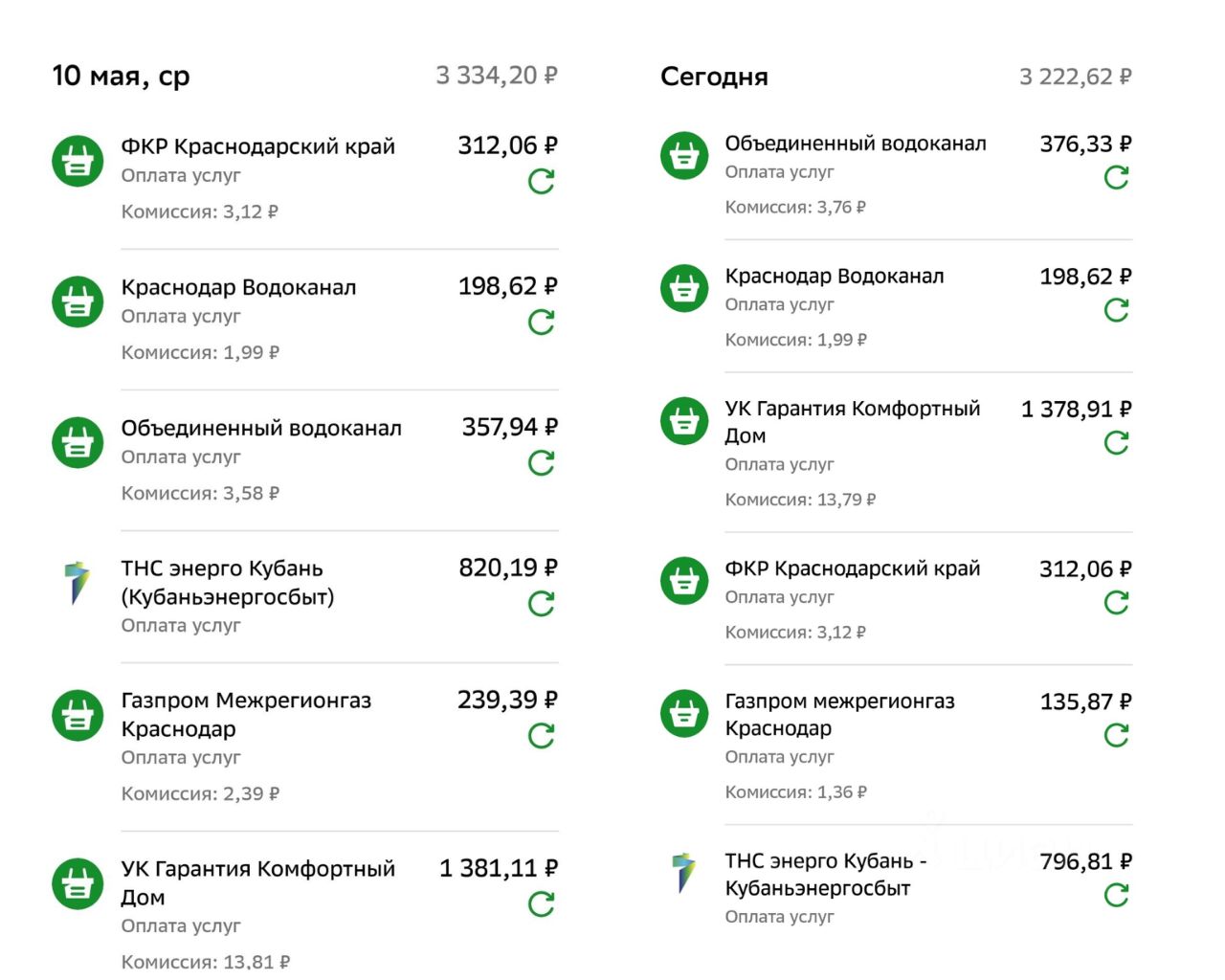Repeat today's 796,81 ₽ ТНС энерго payment
Viewport: 1225px width, 980px height.
tap(1116, 896)
